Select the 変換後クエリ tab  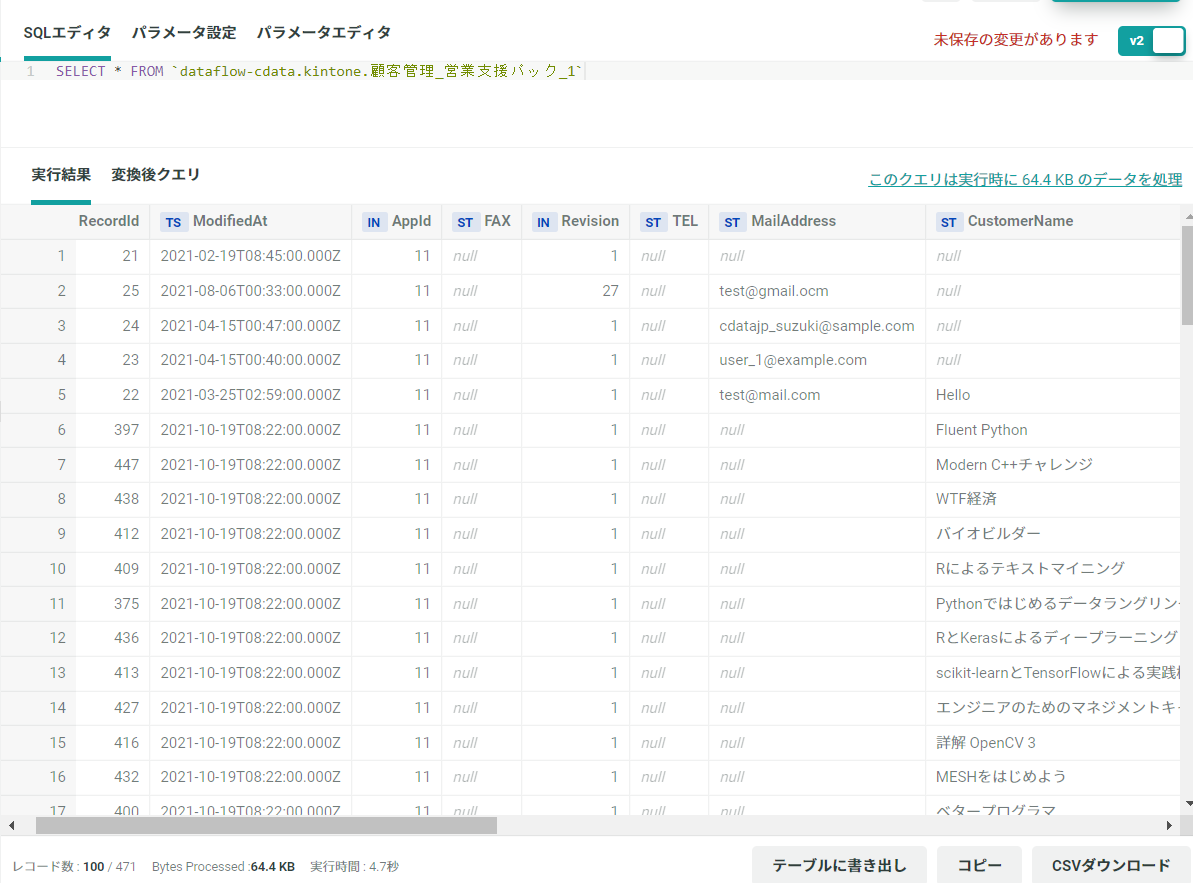(x=155, y=174)
